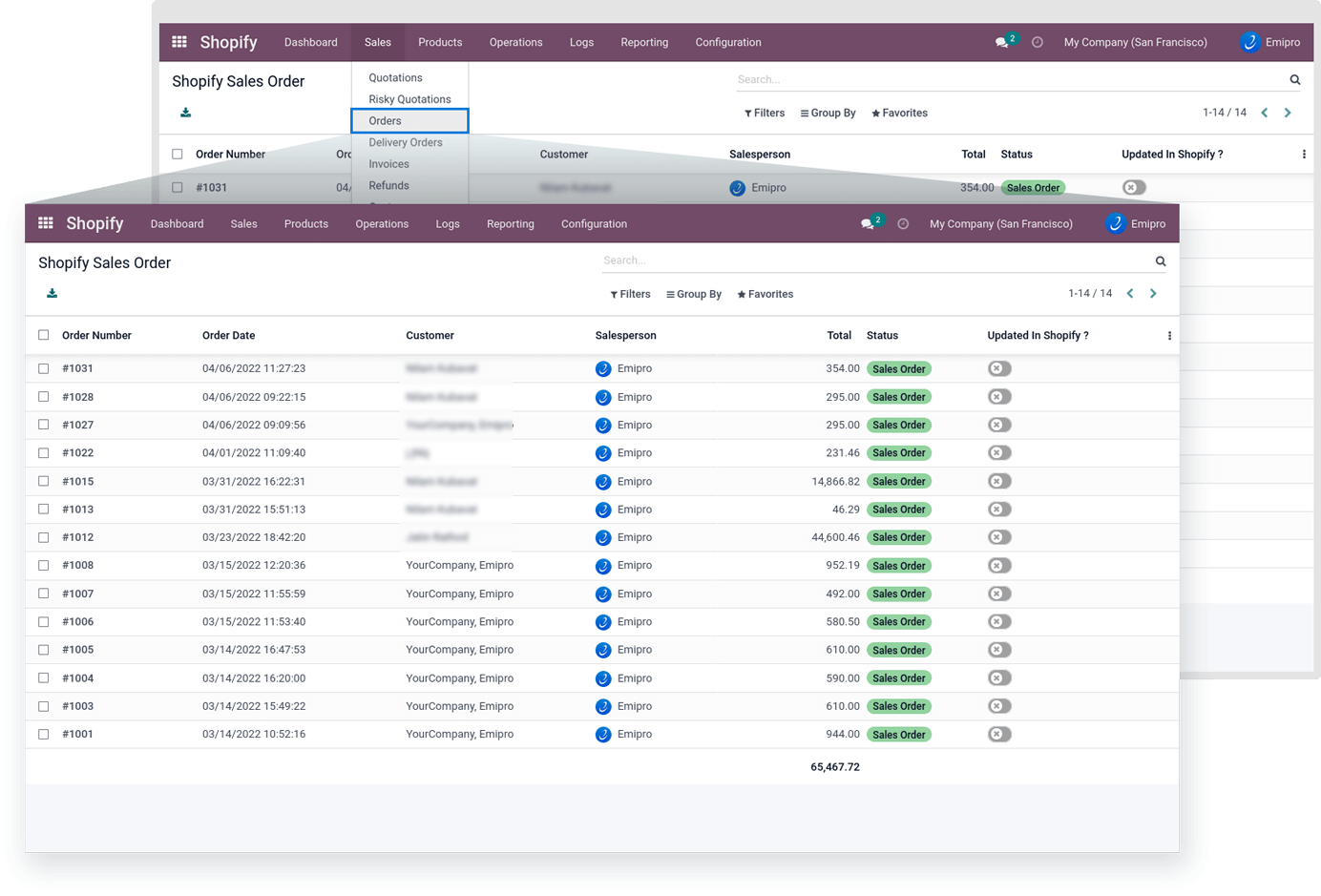Click the download icon in back window
Screen dimensions: 1321x896
[x=185, y=113]
